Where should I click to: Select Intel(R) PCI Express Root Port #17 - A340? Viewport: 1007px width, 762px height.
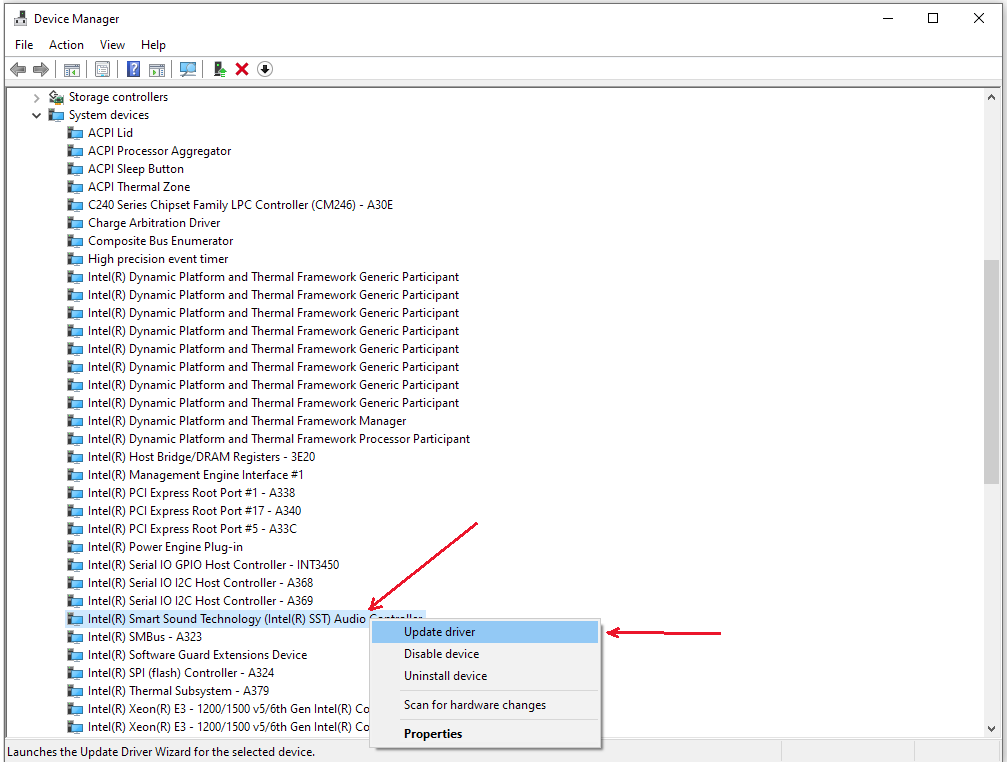(x=194, y=511)
